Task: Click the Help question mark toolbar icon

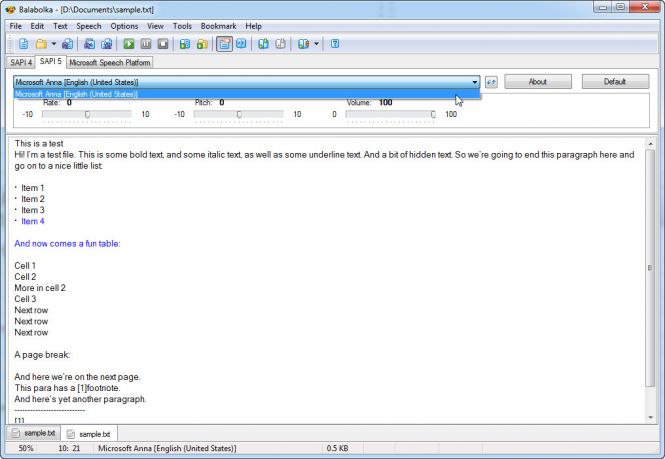Action: tap(335, 44)
